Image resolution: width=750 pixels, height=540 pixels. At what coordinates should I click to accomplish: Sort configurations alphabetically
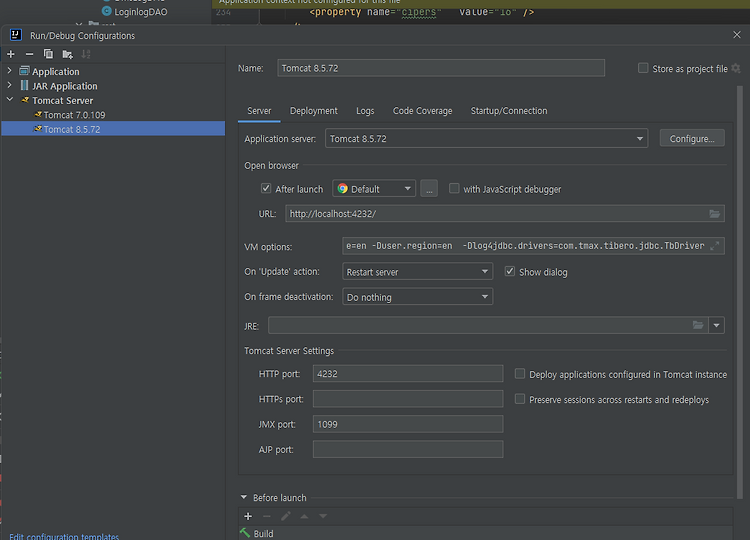86,54
